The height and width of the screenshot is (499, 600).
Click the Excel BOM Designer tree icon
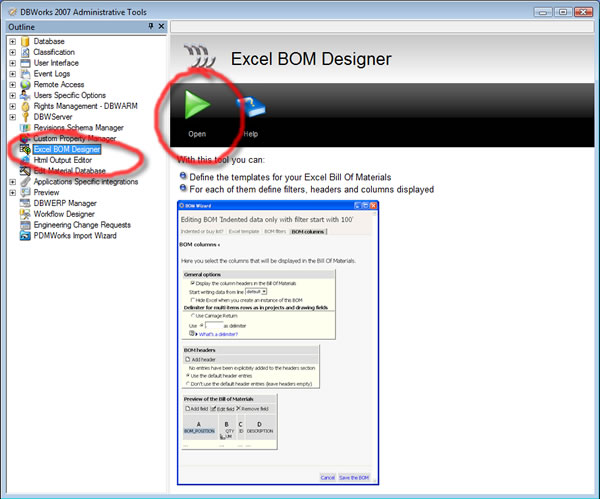coord(25,149)
